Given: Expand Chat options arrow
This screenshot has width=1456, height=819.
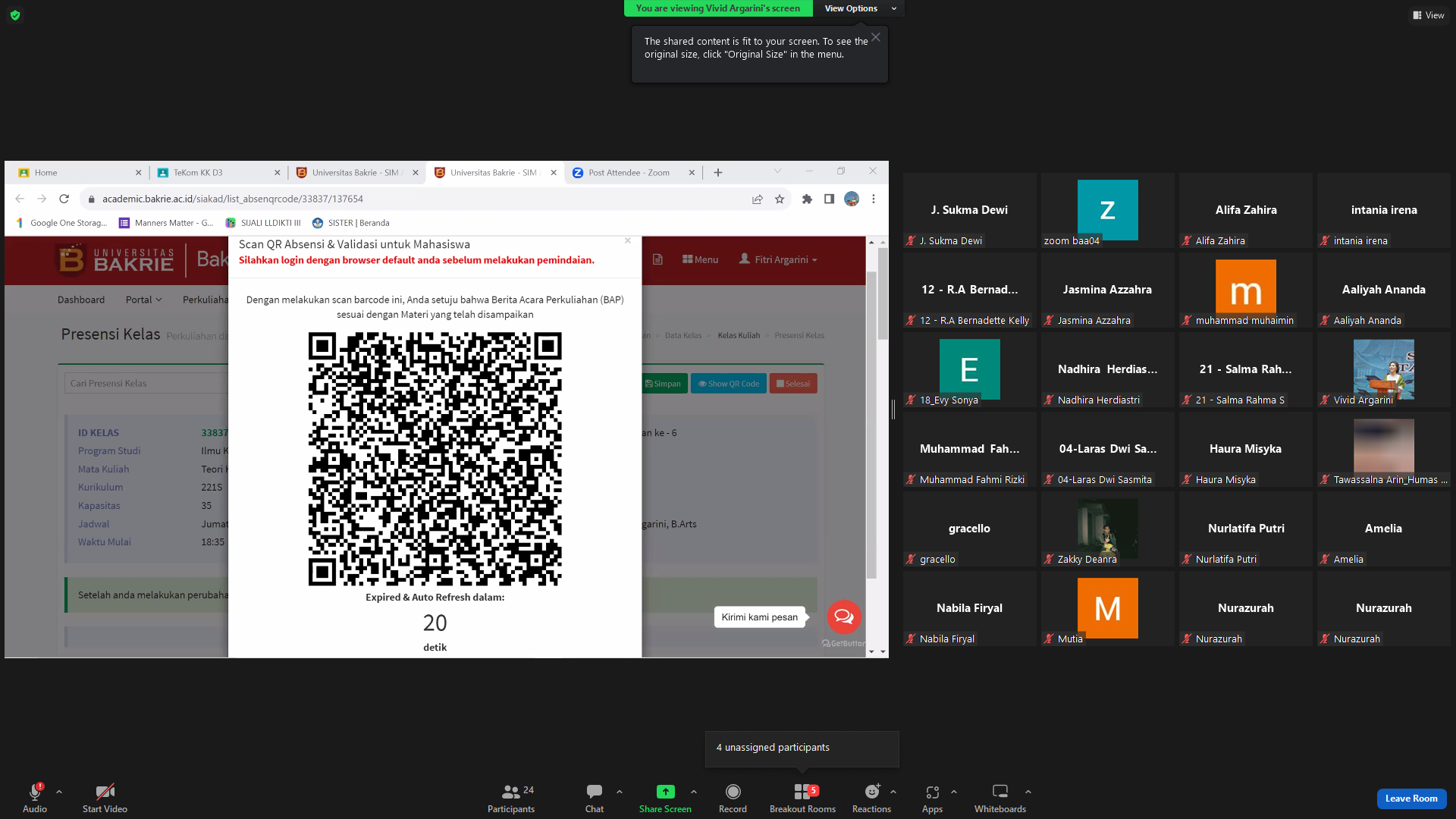Looking at the screenshot, I should (x=620, y=792).
